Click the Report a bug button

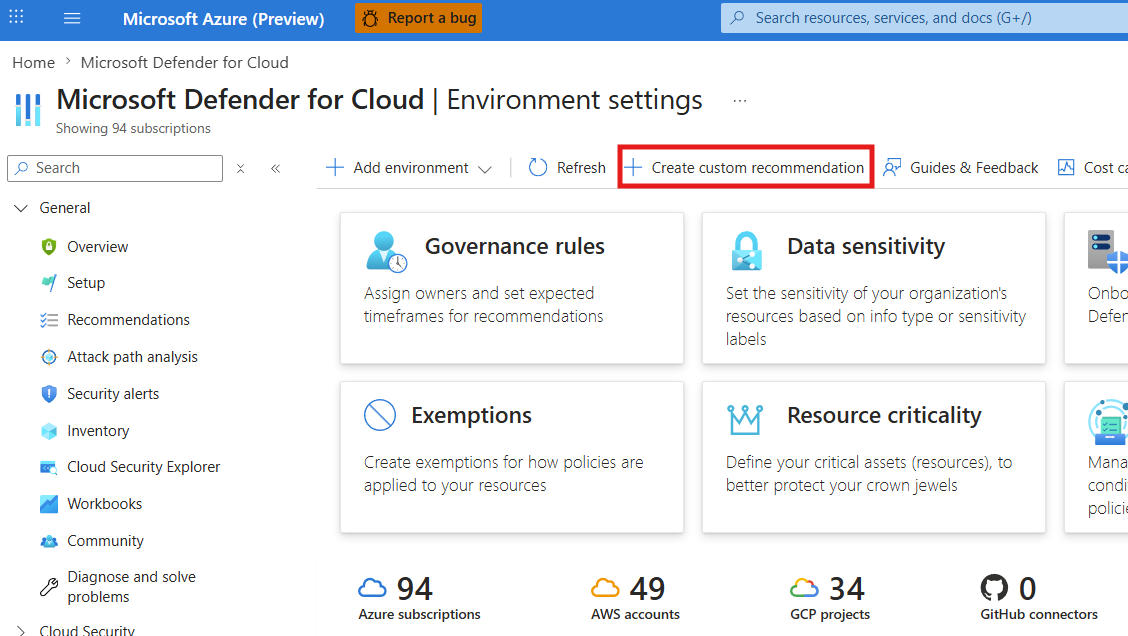418,18
